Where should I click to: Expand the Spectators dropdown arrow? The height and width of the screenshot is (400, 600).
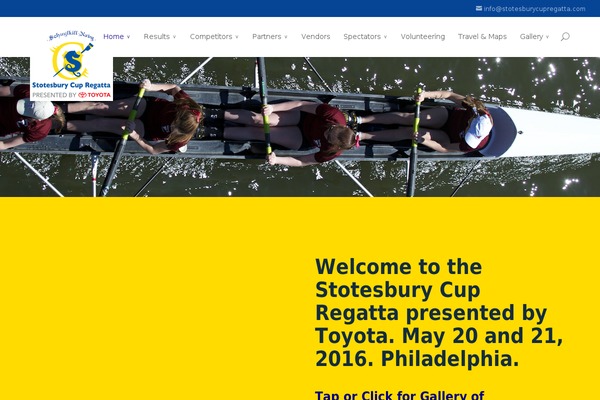tap(385, 37)
